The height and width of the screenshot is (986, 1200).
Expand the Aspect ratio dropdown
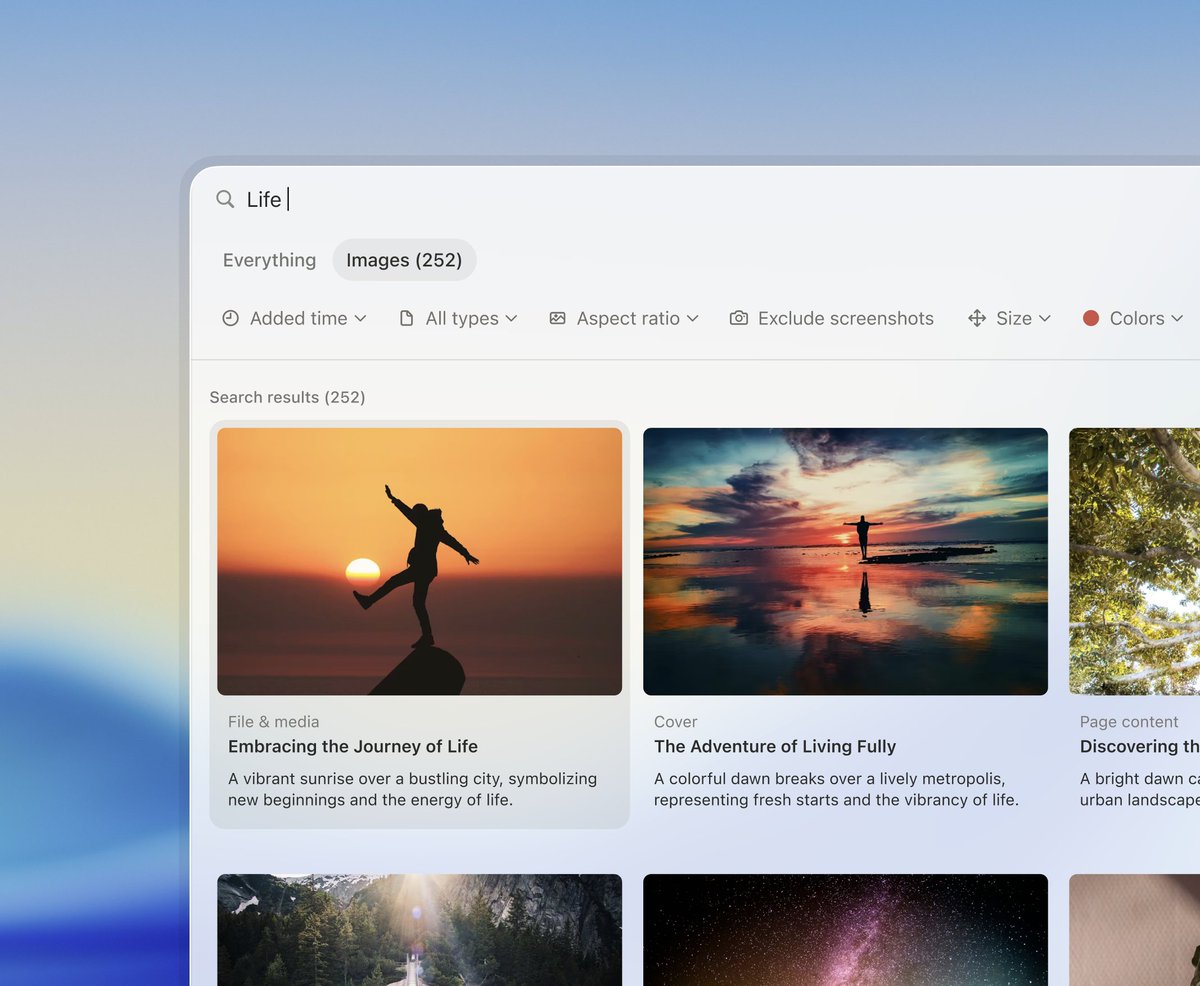point(625,318)
